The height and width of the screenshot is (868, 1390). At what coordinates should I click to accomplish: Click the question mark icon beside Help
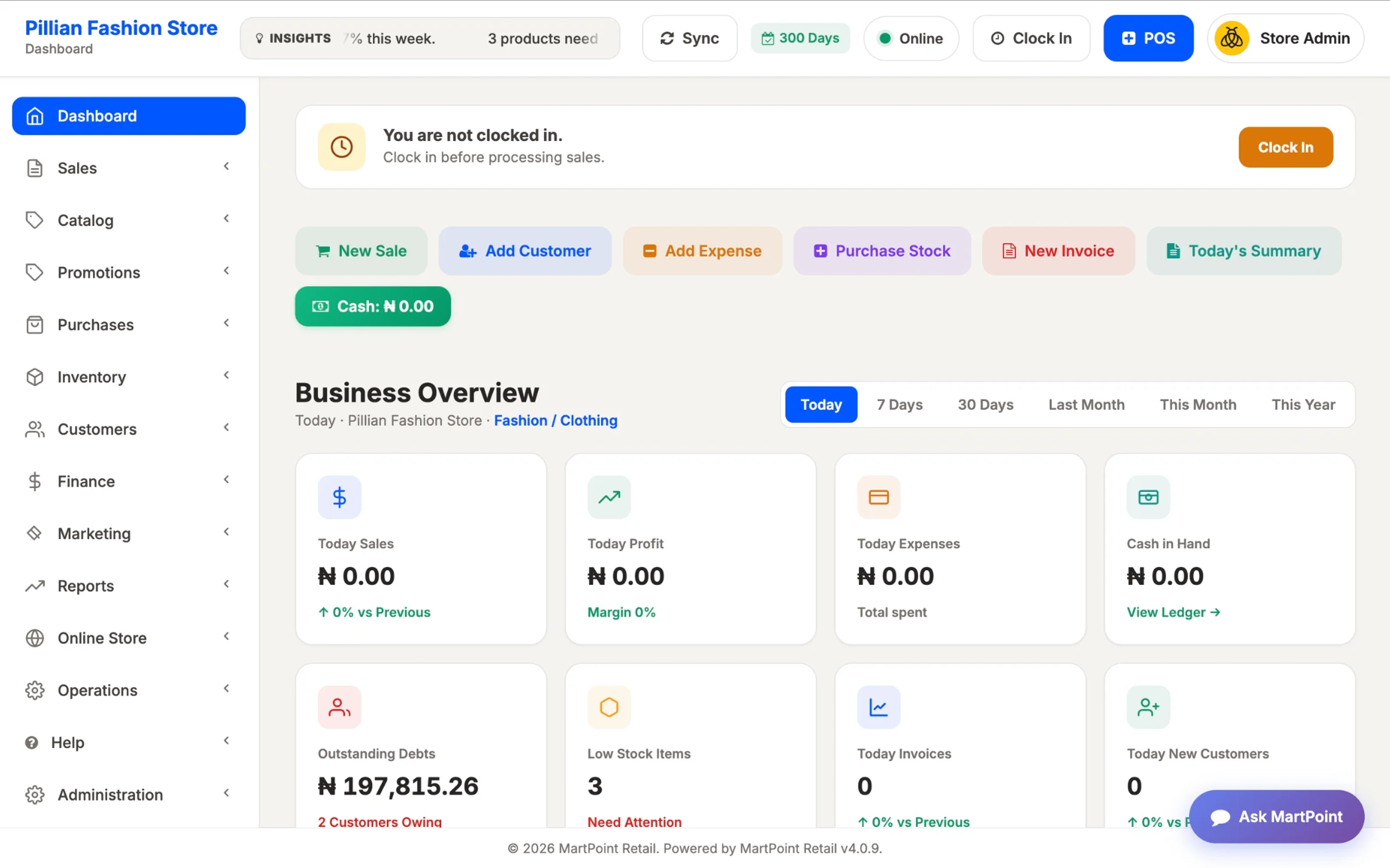[32, 743]
